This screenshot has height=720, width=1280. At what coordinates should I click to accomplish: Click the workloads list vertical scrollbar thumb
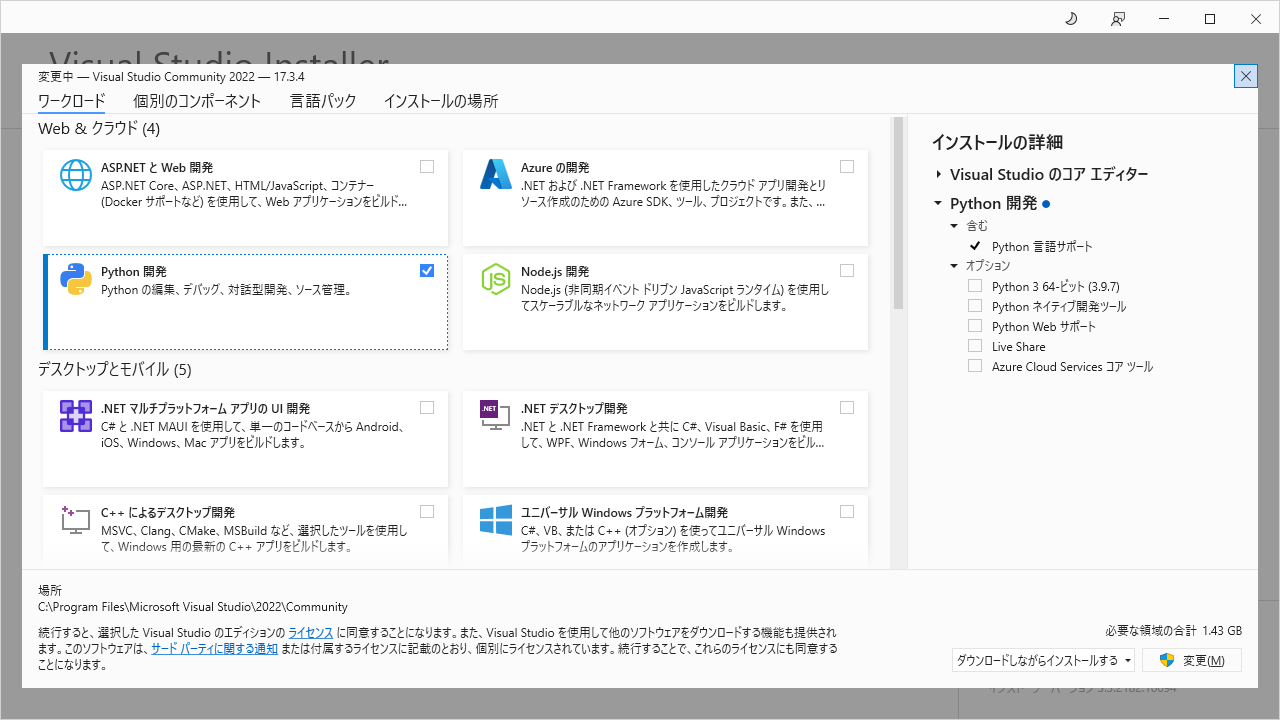pyautogui.click(x=898, y=213)
